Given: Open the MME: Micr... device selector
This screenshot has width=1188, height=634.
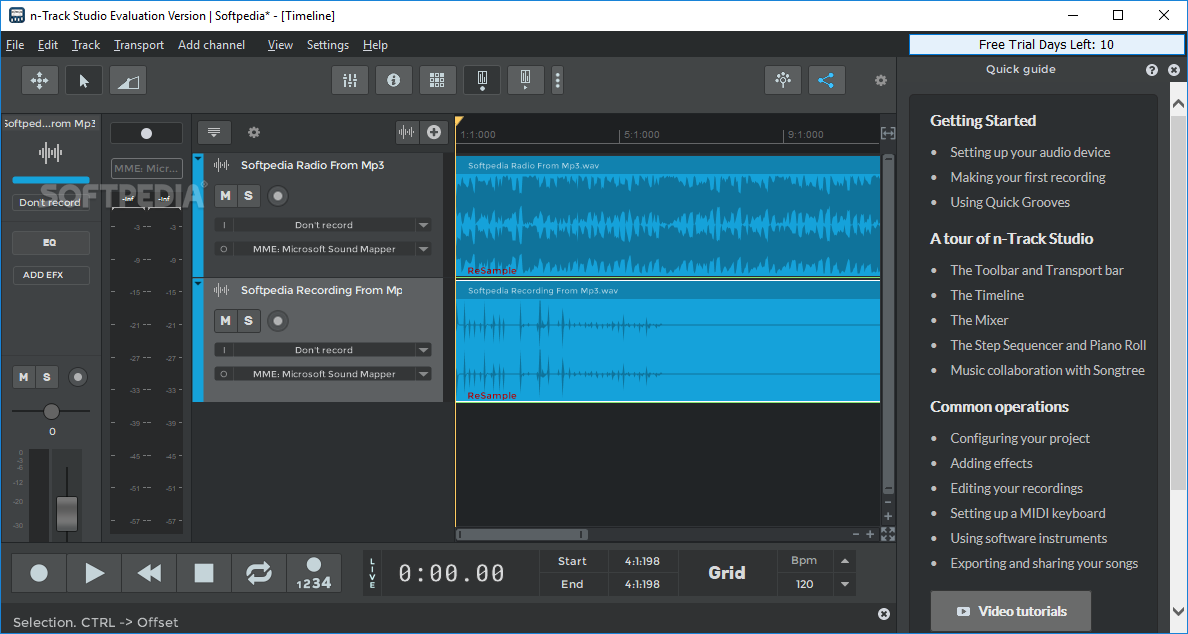Looking at the screenshot, I should pyautogui.click(x=147, y=168).
